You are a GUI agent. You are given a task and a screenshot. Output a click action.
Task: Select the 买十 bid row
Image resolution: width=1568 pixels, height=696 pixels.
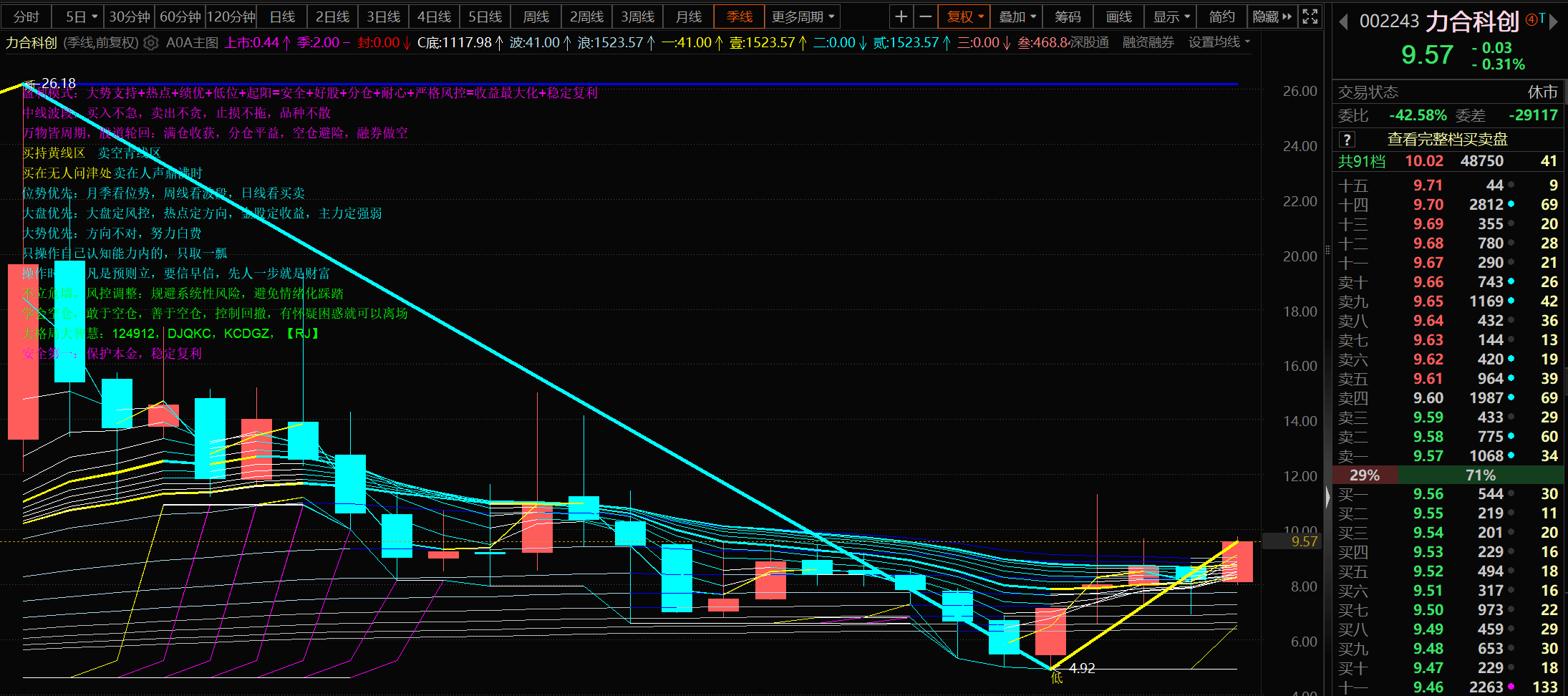pos(1448,668)
